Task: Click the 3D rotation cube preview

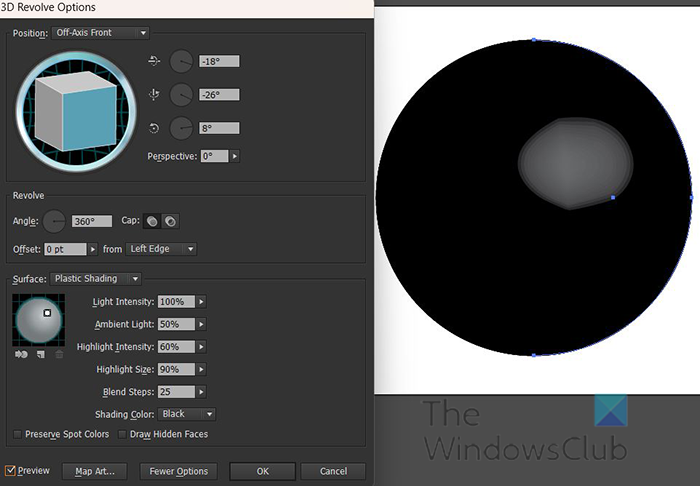Action: tap(76, 111)
